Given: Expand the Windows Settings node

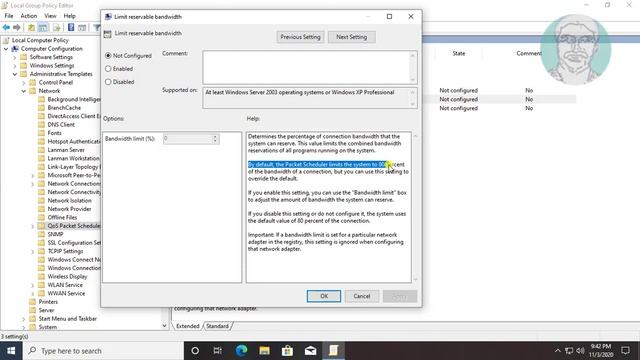Looking at the screenshot, I should click(15, 66).
